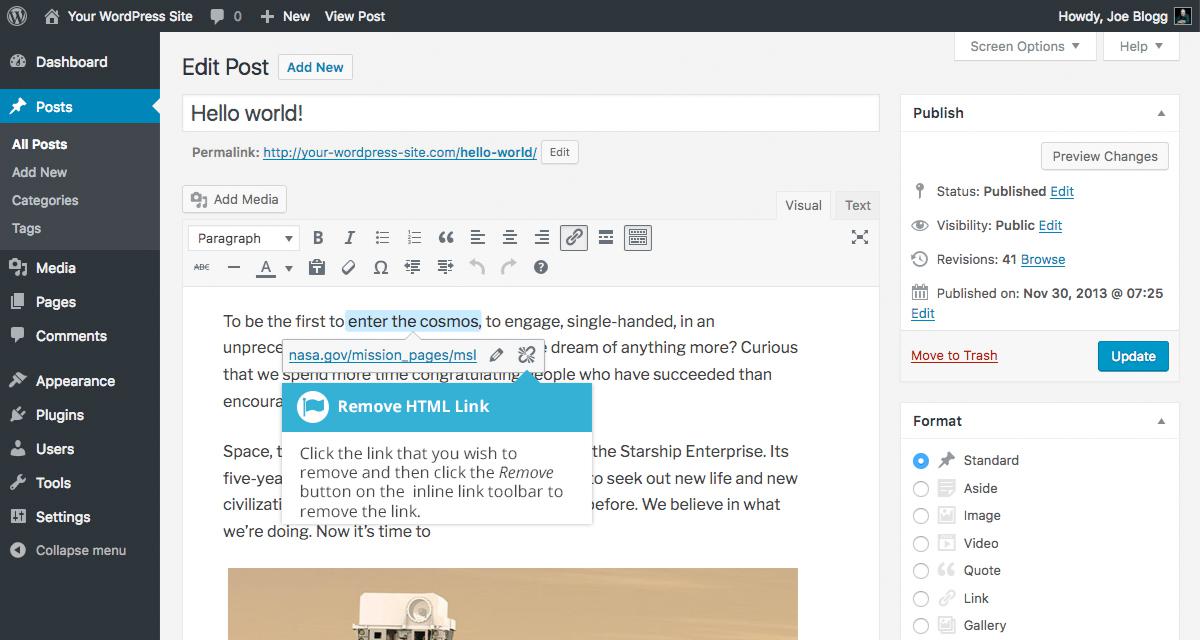Clear formatting with the eraser icon
Screen dimensions: 1200x640
coord(349,267)
